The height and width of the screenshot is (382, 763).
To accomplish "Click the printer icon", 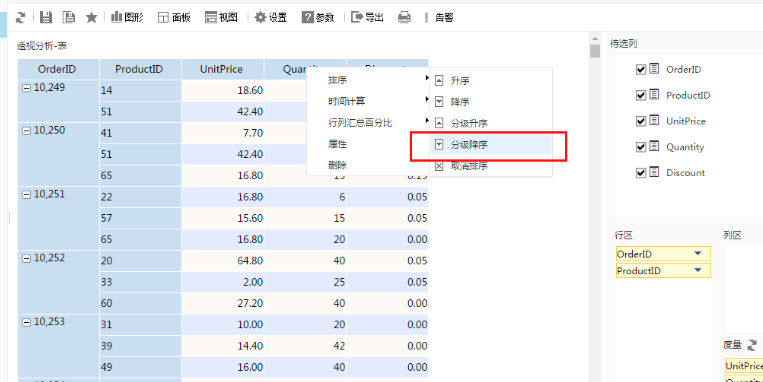I will tap(404, 18).
